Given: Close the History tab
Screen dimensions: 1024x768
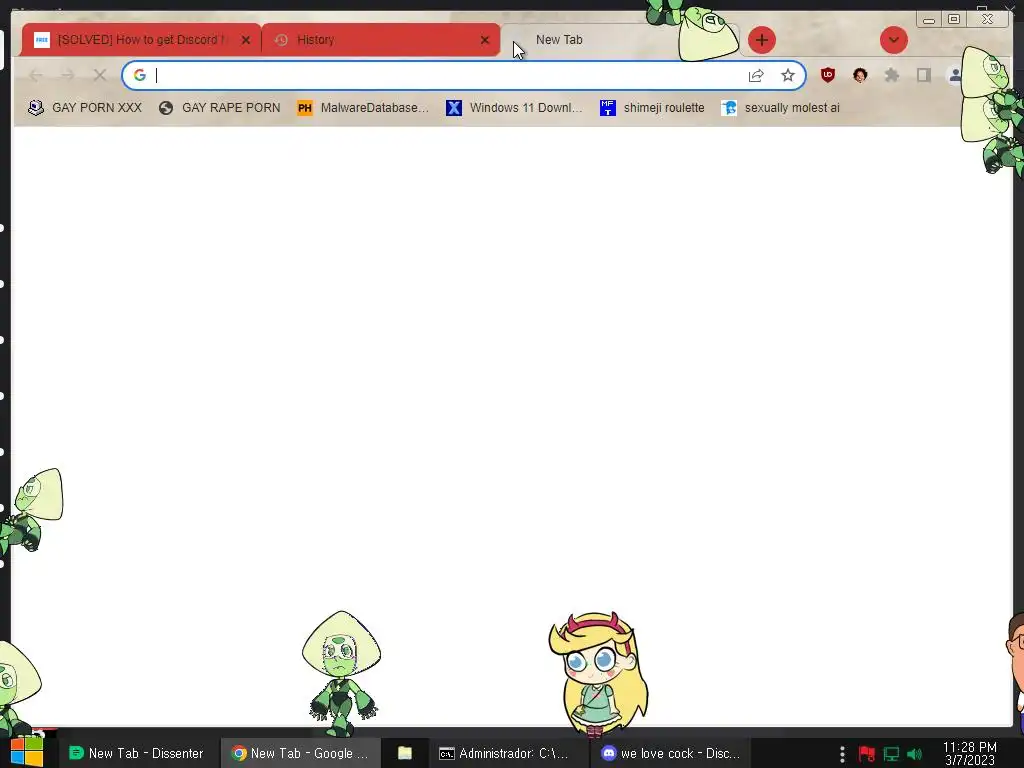Looking at the screenshot, I should click(485, 40).
